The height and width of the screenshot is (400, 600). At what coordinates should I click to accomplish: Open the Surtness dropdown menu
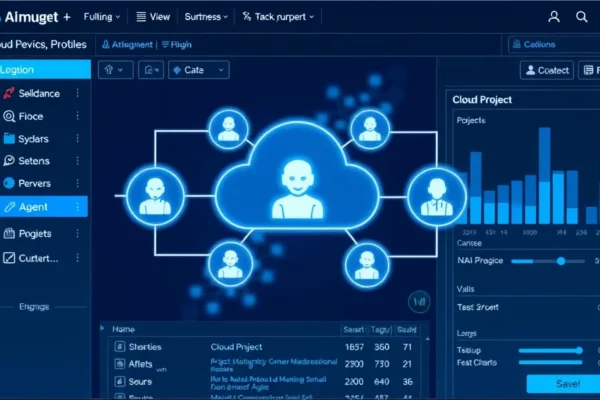206,17
